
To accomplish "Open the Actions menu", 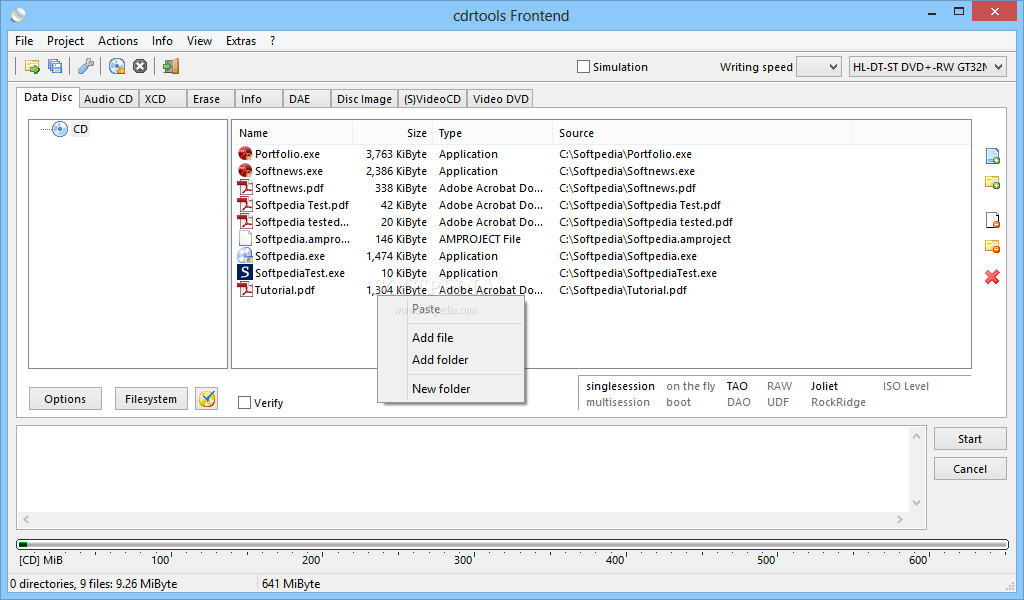I will [x=118, y=40].
